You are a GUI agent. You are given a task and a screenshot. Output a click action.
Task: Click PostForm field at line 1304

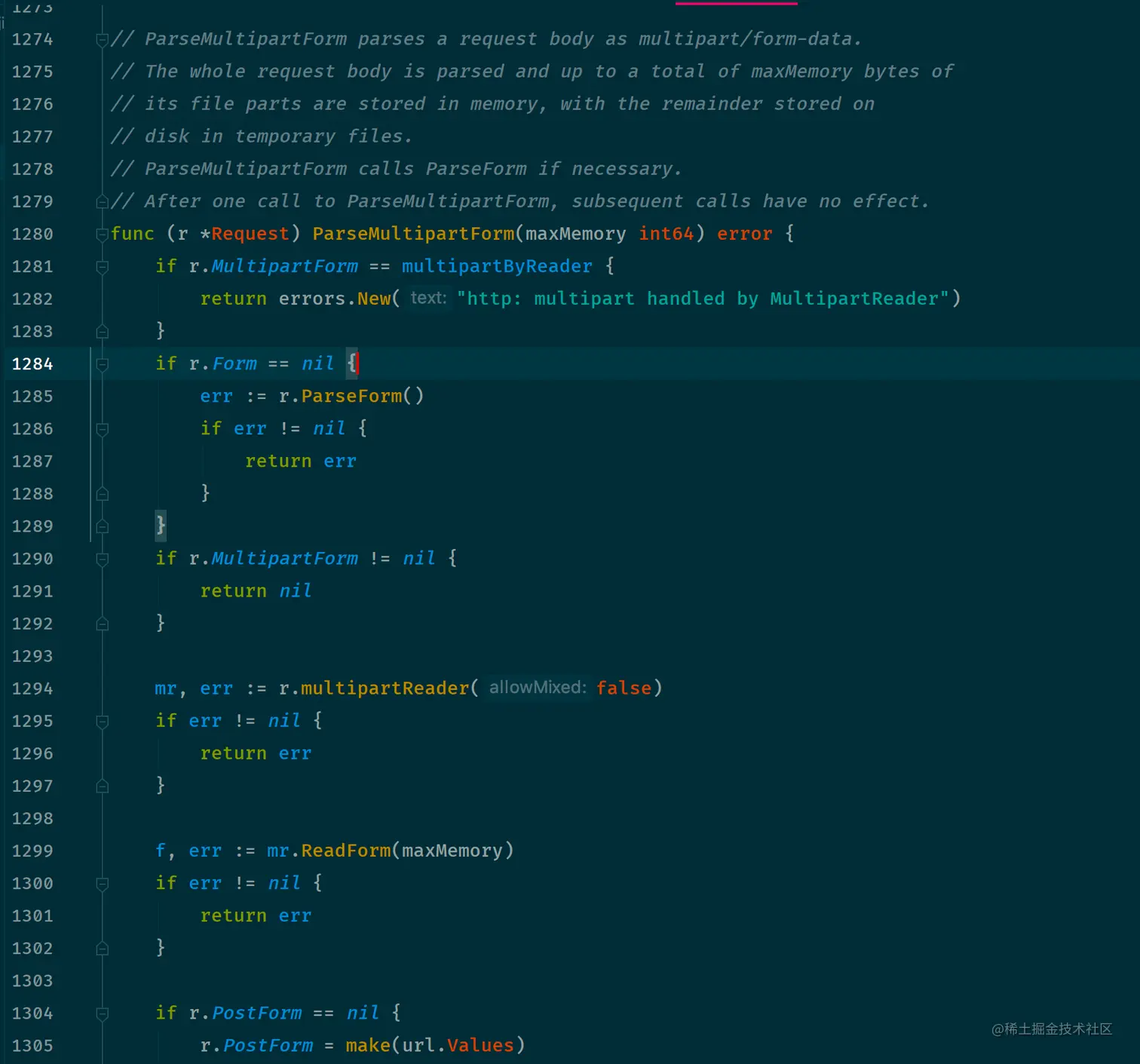coord(256,1012)
